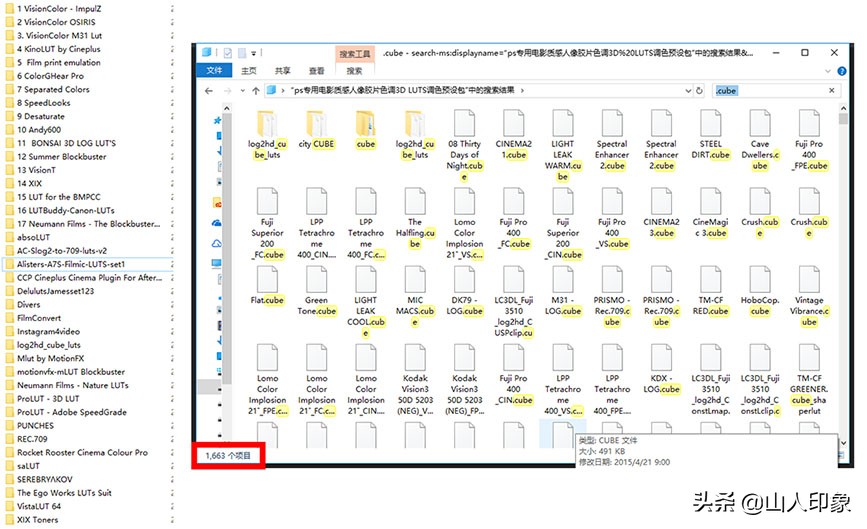Select the XIX Toners folder
This screenshot has height=529, width=867.
coord(32,520)
